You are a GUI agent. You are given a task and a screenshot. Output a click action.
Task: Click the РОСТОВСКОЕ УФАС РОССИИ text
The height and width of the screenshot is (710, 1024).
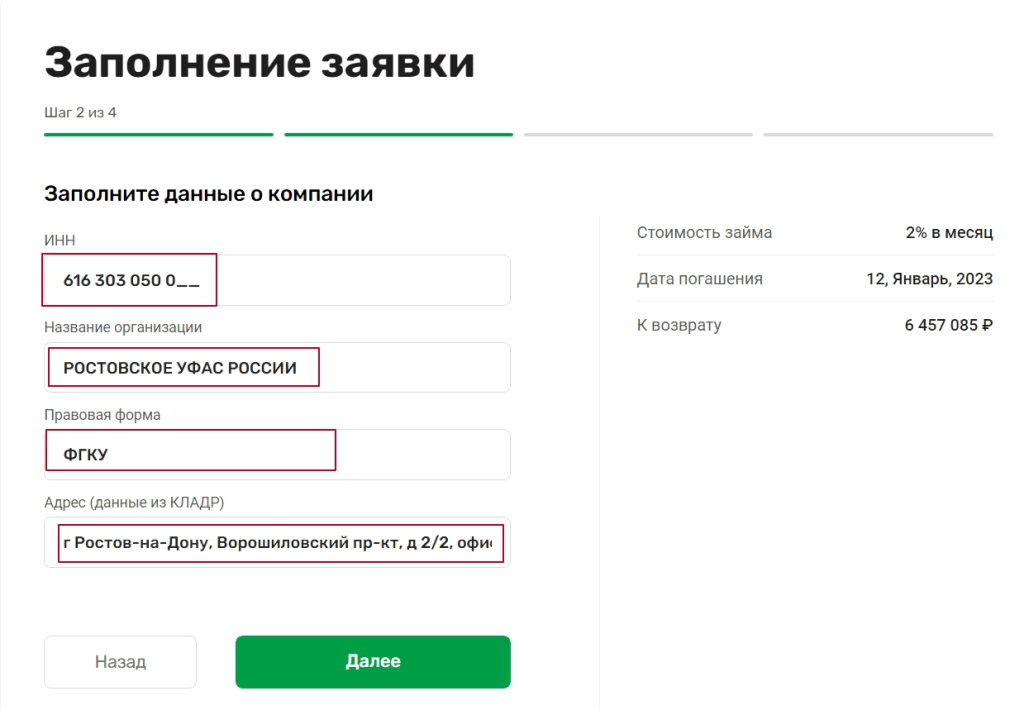tap(185, 367)
